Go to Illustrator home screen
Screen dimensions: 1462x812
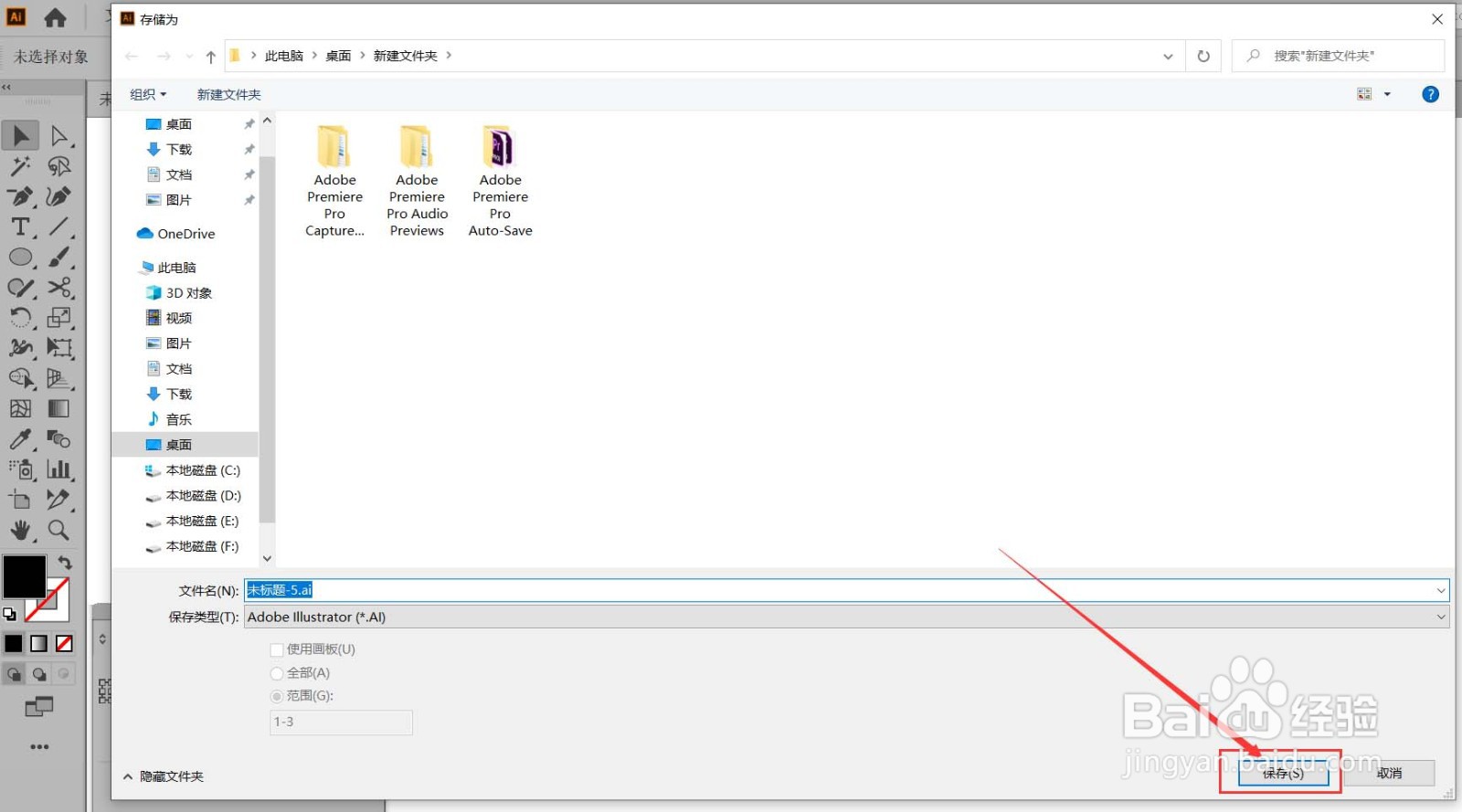tap(55, 17)
